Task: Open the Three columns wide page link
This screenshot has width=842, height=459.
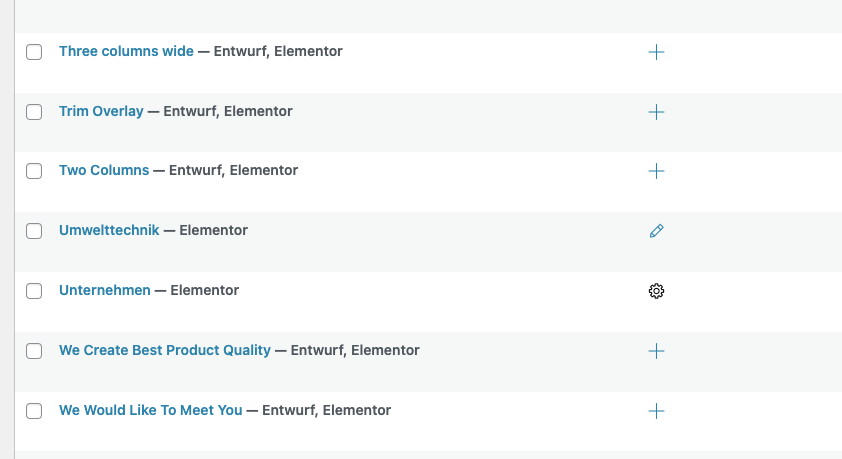Action: coord(126,51)
